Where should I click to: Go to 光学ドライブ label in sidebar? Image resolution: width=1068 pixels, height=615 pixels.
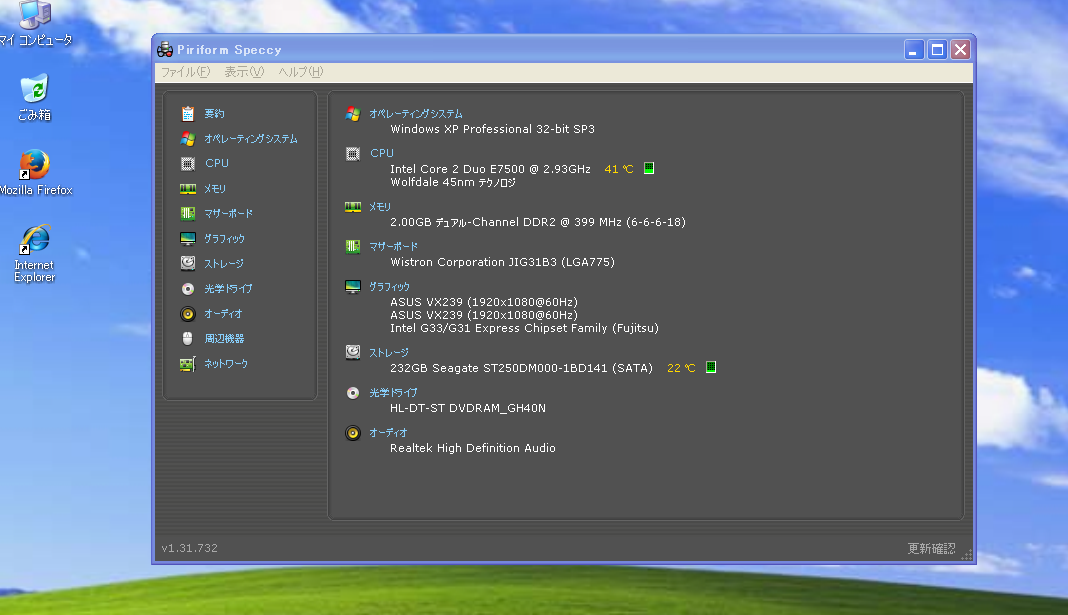point(229,289)
